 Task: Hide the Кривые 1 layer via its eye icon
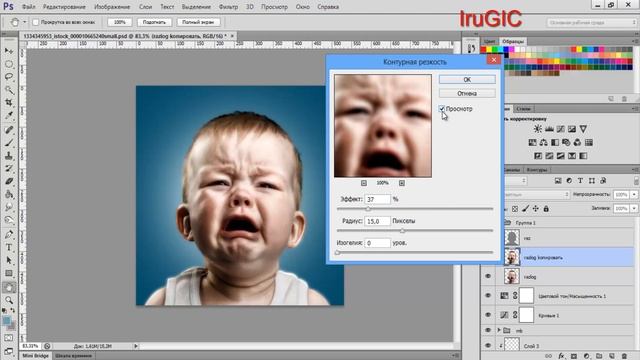[488, 315]
